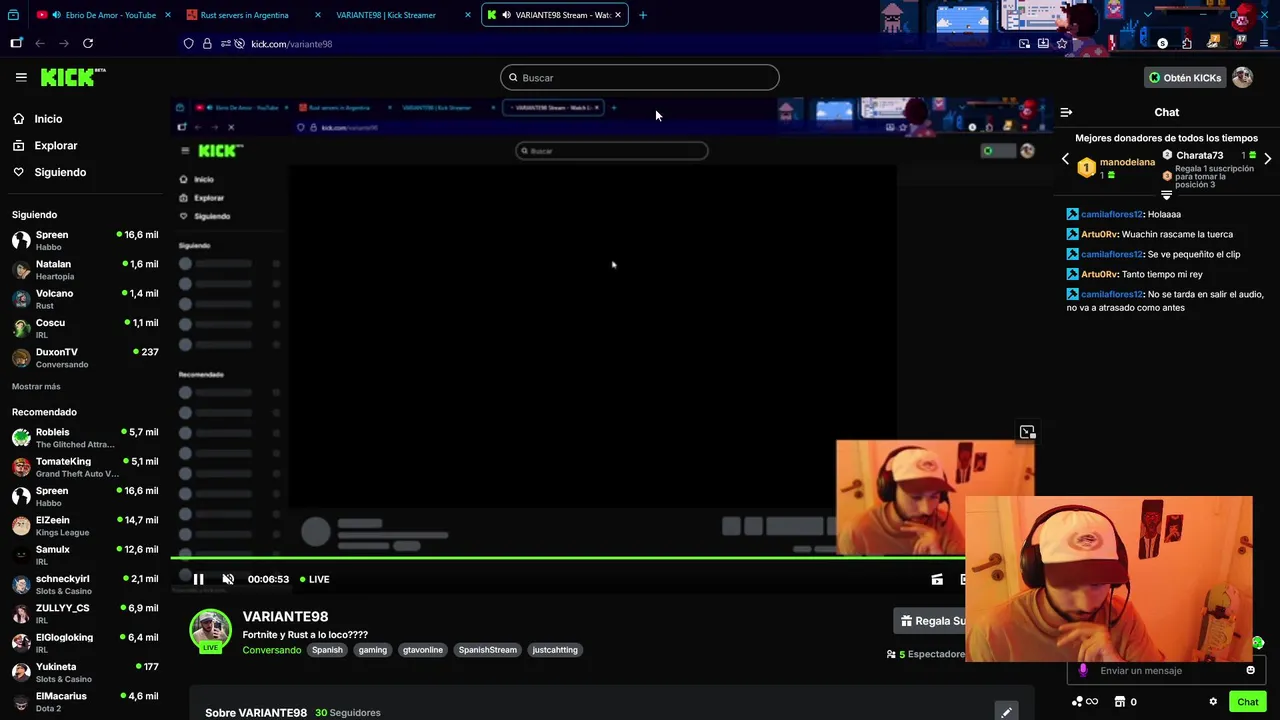
Task: Close the Rust servers in Argentina tab
Action: pyautogui.click(x=318, y=15)
